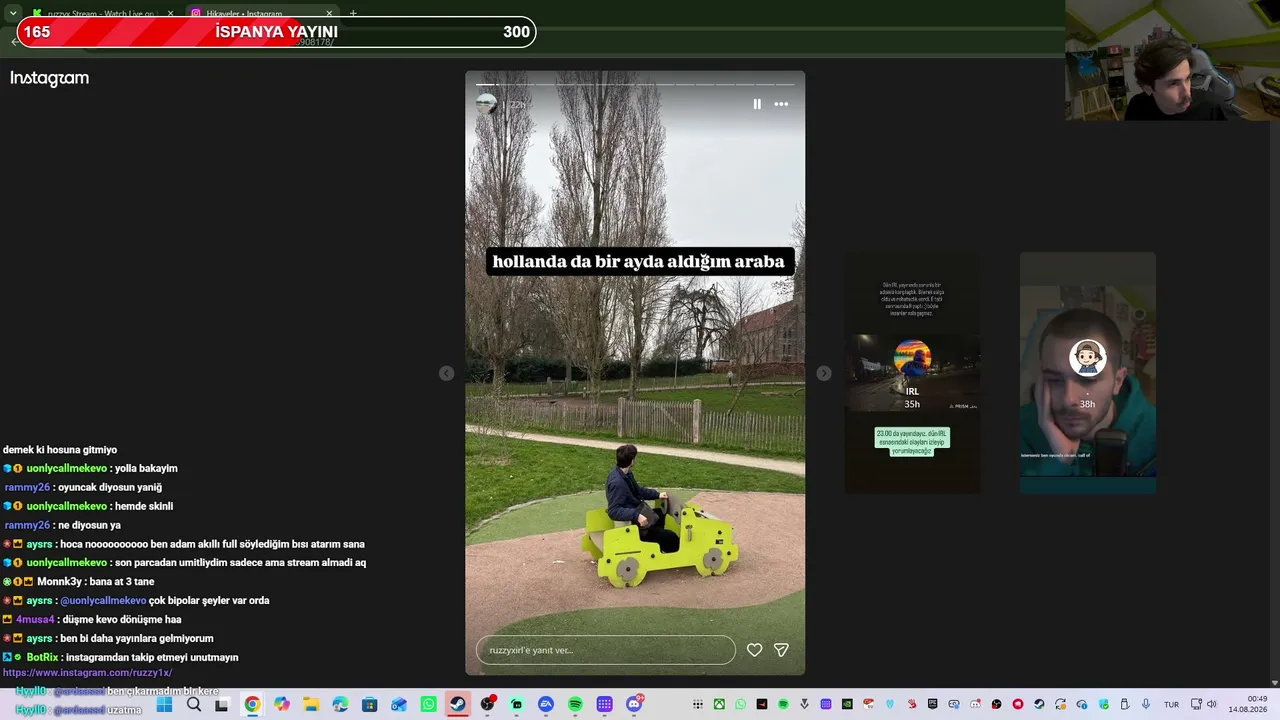Open the network icon in system tray
1280x720 pixels.
(1197, 705)
